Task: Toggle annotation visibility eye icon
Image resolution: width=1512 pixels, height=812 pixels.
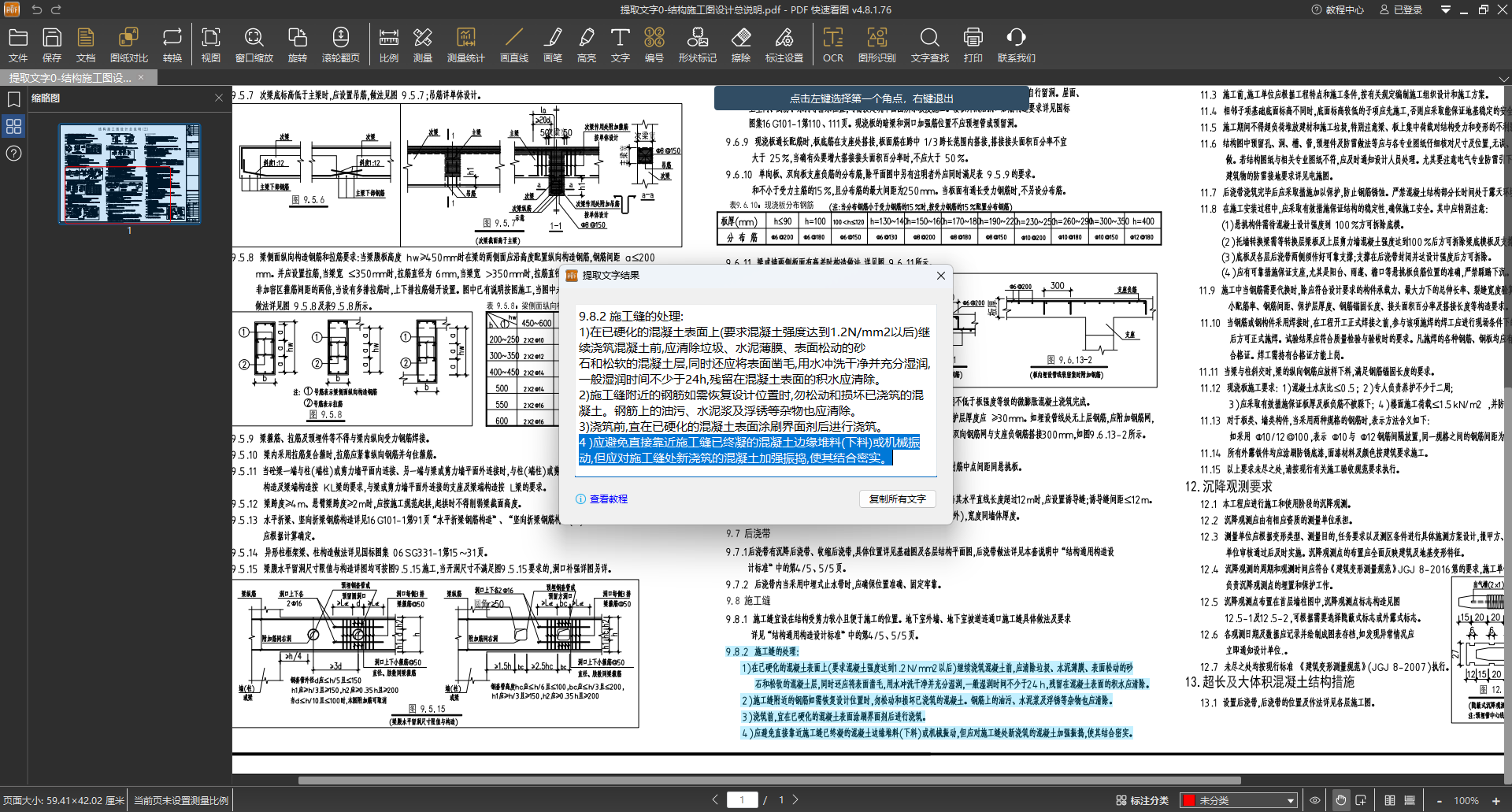Action: click(x=1314, y=800)
